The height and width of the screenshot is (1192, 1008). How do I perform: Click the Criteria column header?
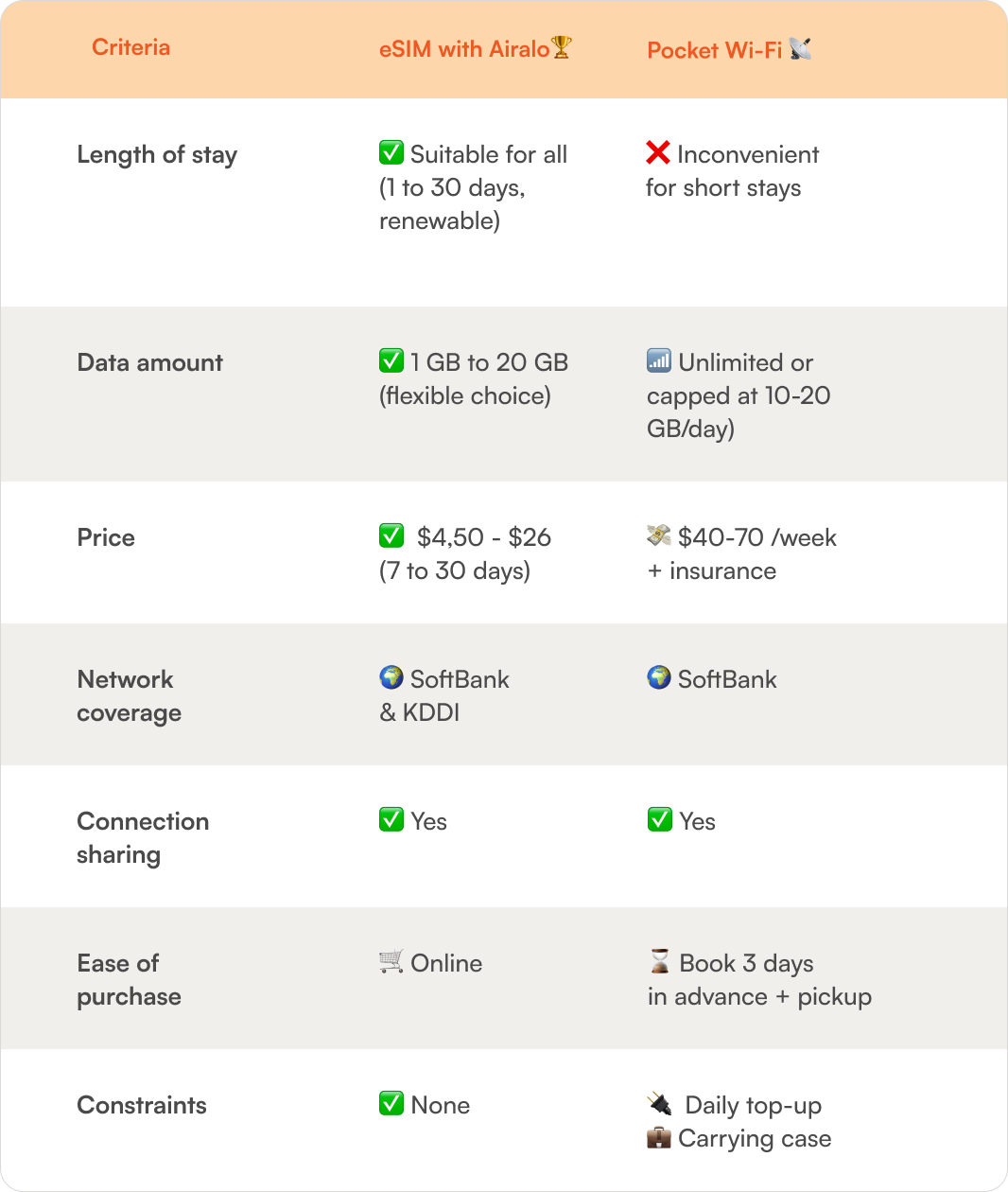(130, 47)
